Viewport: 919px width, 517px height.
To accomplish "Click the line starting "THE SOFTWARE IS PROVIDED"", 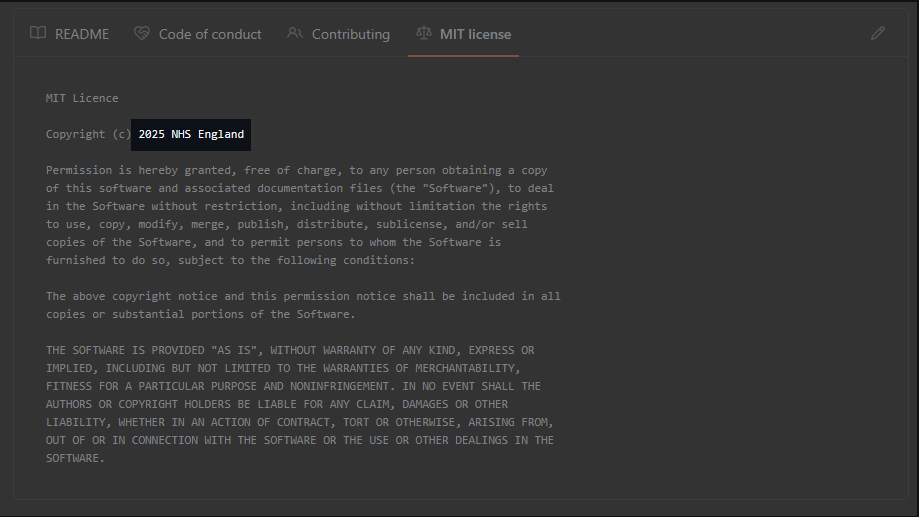I will [290, 350].
